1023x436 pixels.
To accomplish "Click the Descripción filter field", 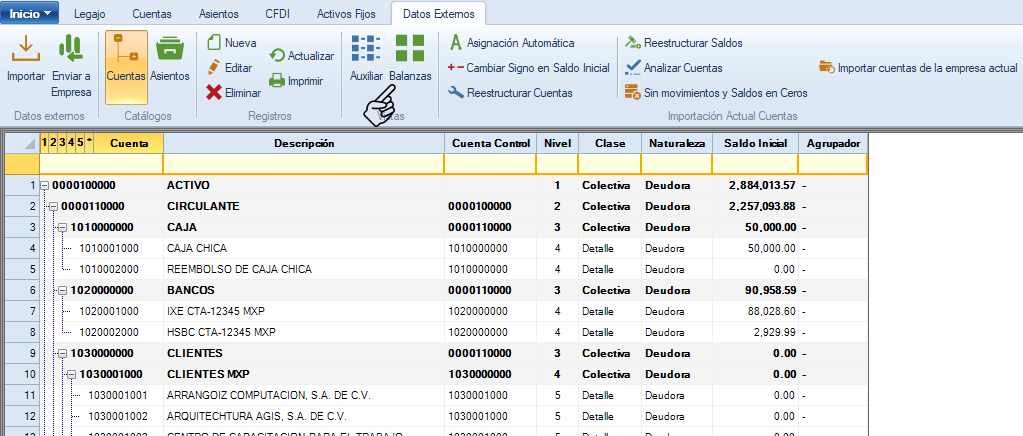I will pyautogui.click(x=303, y=163).
